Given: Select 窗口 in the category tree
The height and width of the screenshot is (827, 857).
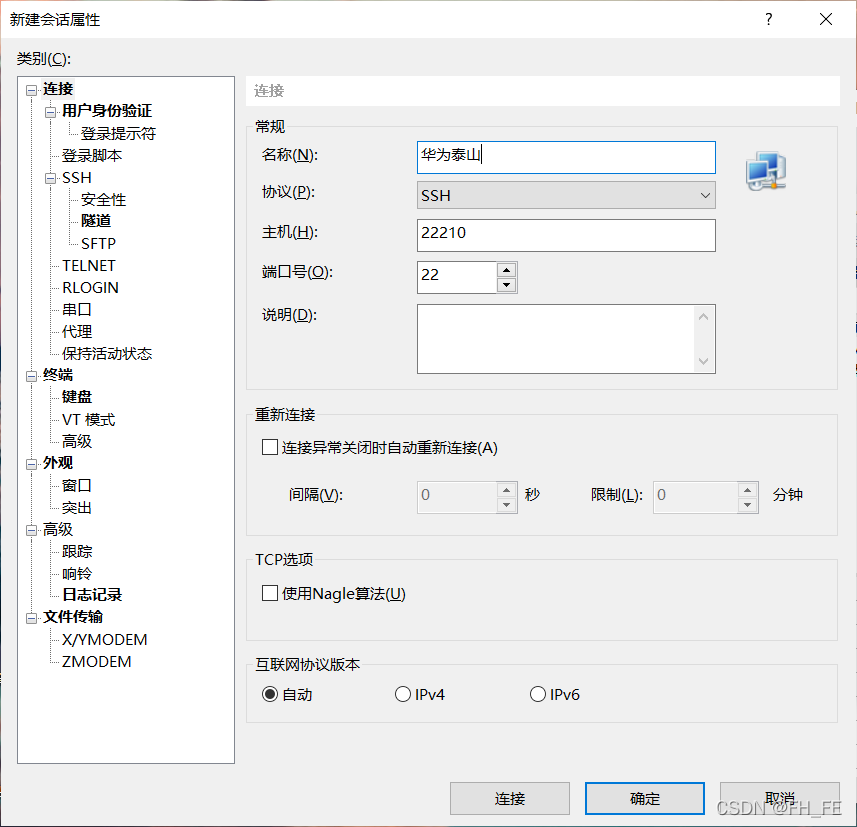Looking at the screenshot, I should pyautogui.click(x=77, y=485).
